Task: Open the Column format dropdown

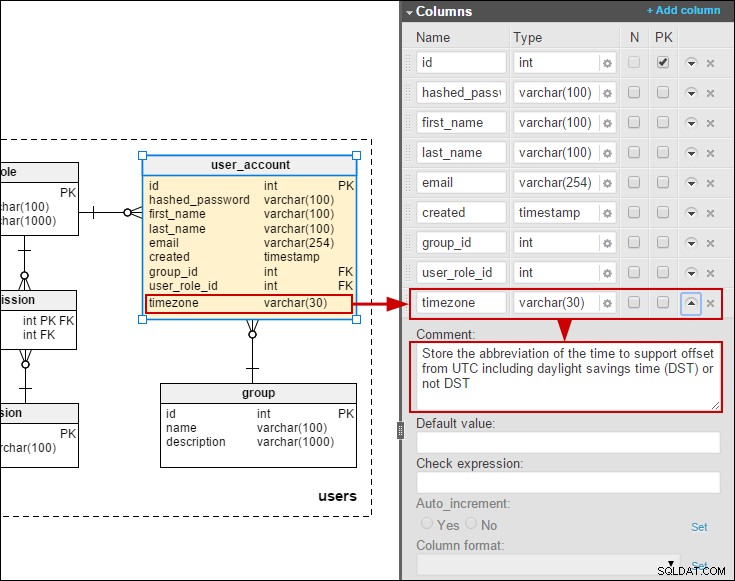Action: pos(548,565)
